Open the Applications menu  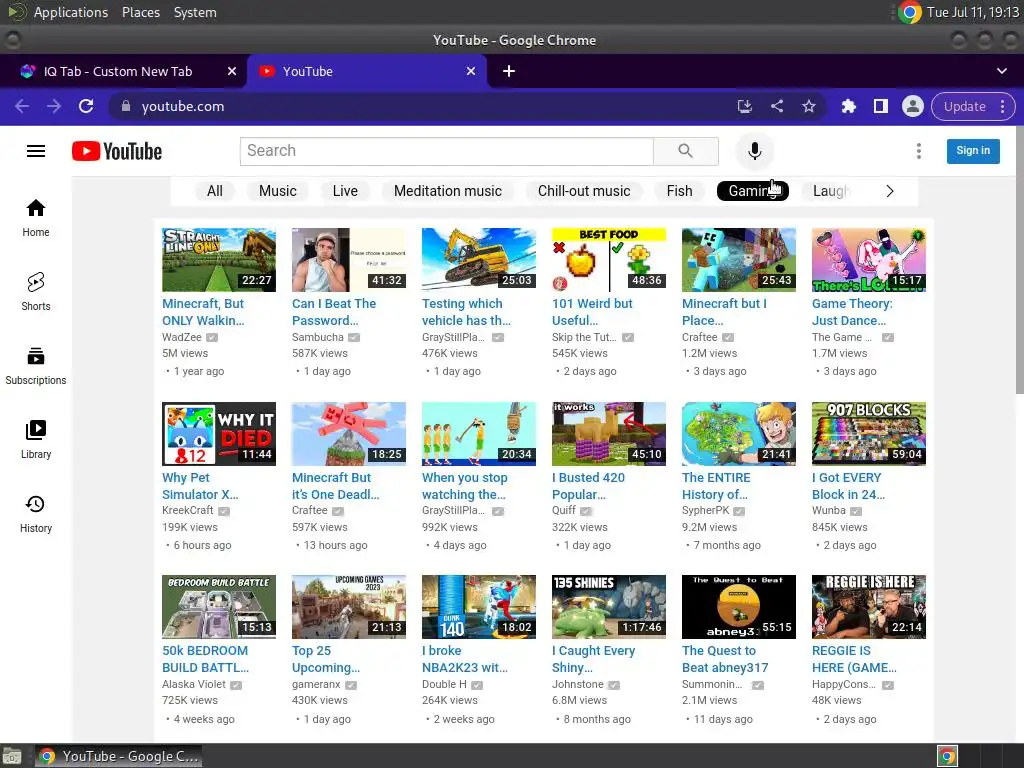tap(71, 12)
